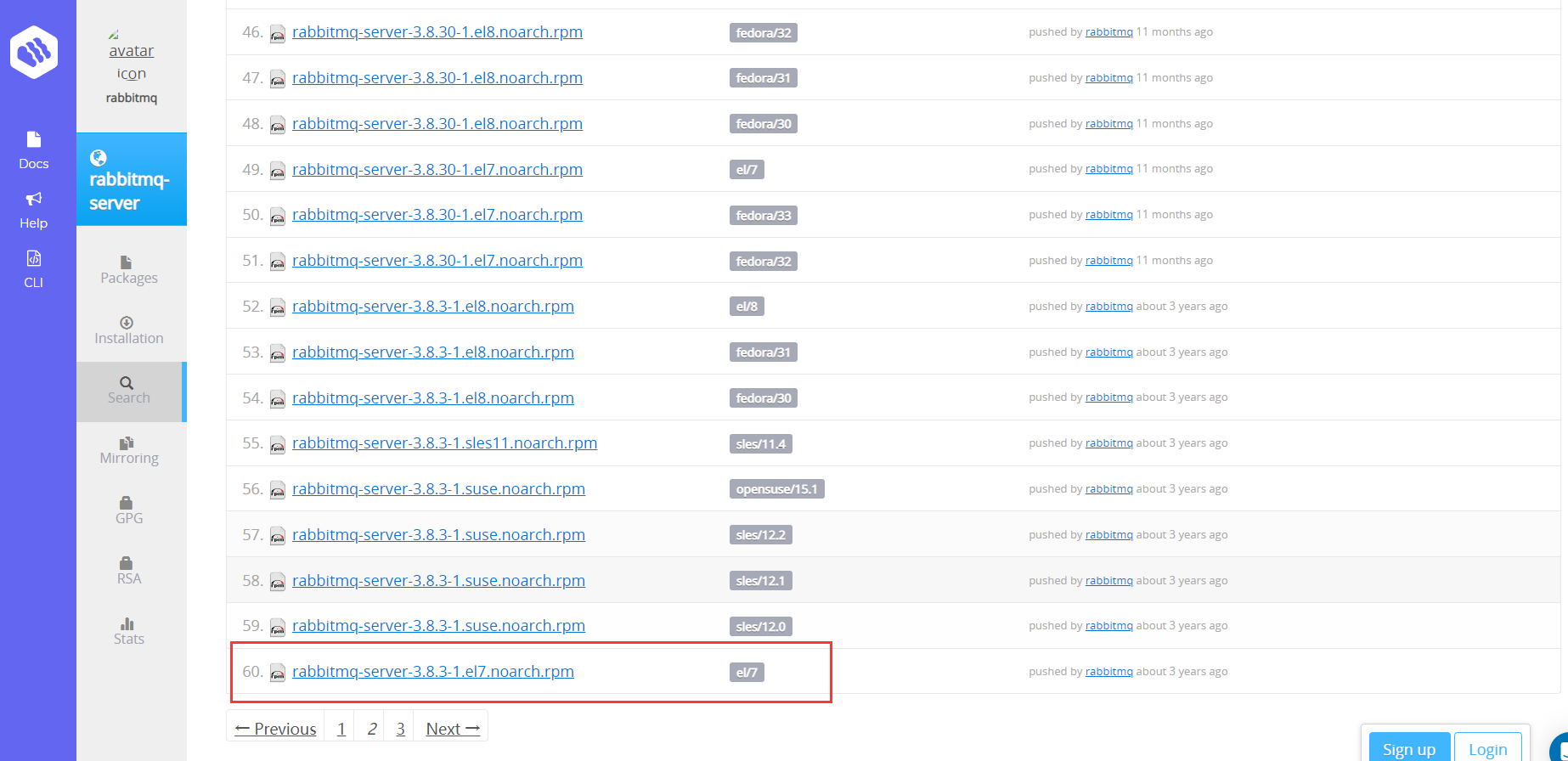Viewport: 1568px width, 761px height.
Task: Click fedora/31 badge on row 47
Action: click(764, 78)
